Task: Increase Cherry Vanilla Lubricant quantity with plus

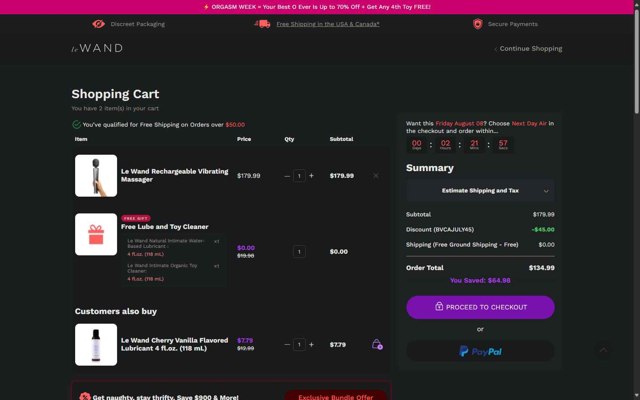Action: tap(311, 344)
